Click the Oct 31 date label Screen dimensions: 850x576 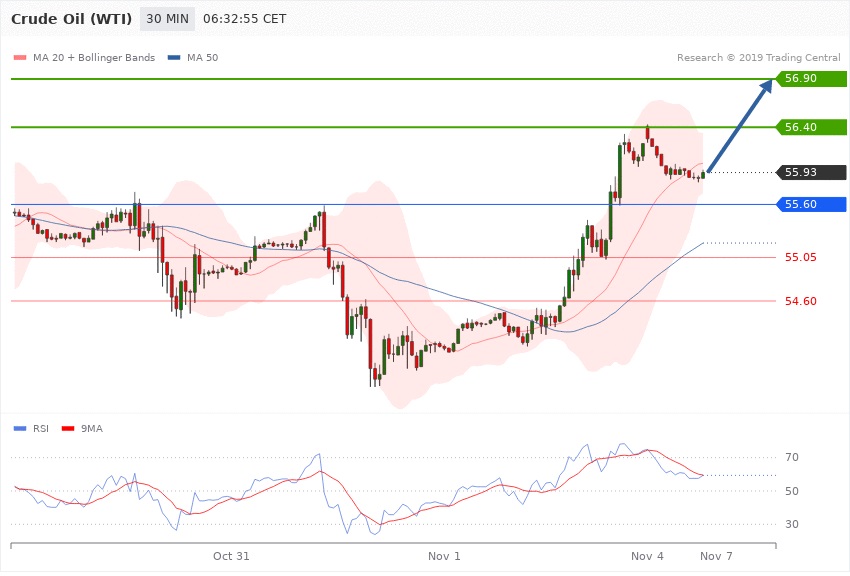pos(231,556)
